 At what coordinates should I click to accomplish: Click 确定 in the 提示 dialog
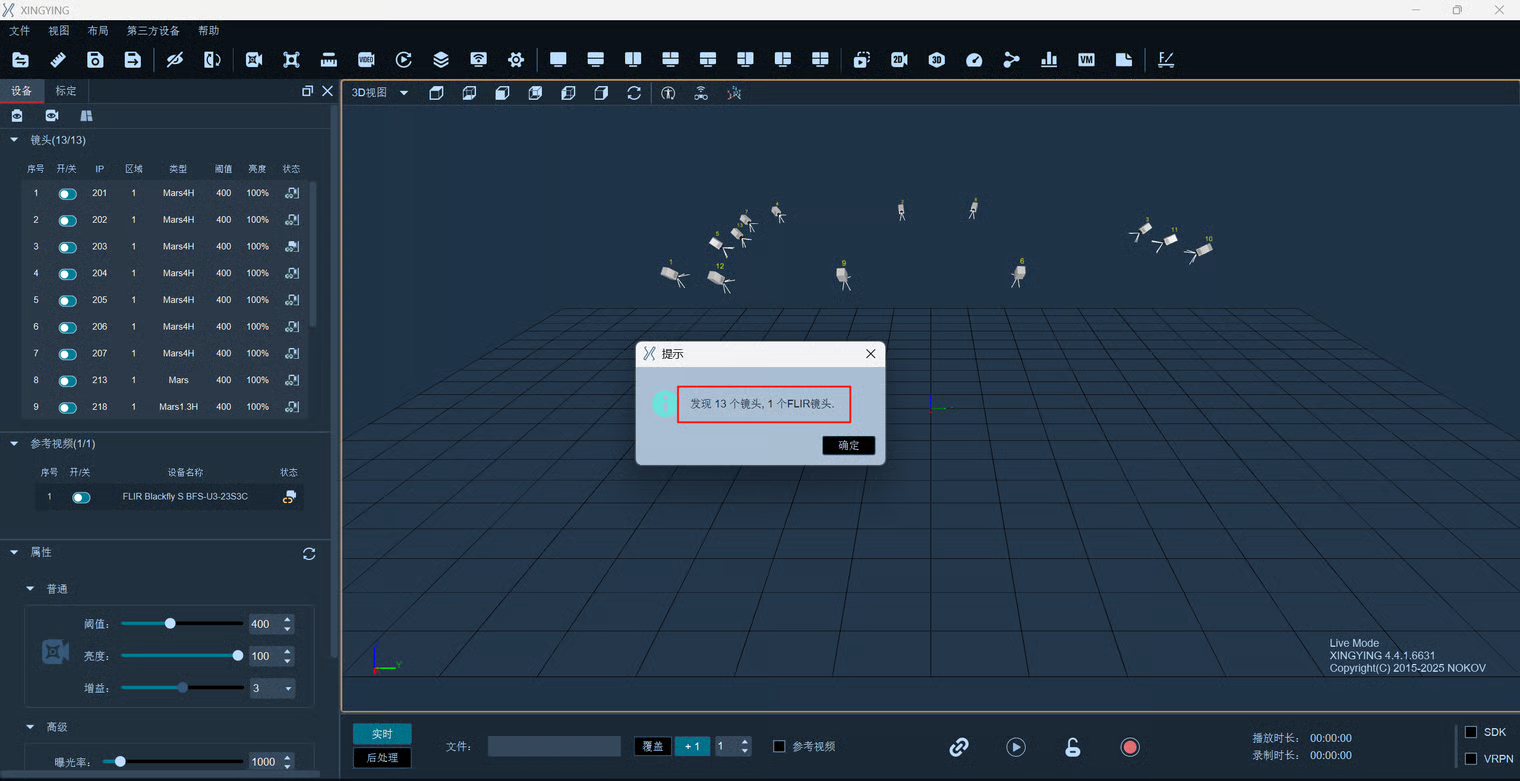(x=849, y=445)
